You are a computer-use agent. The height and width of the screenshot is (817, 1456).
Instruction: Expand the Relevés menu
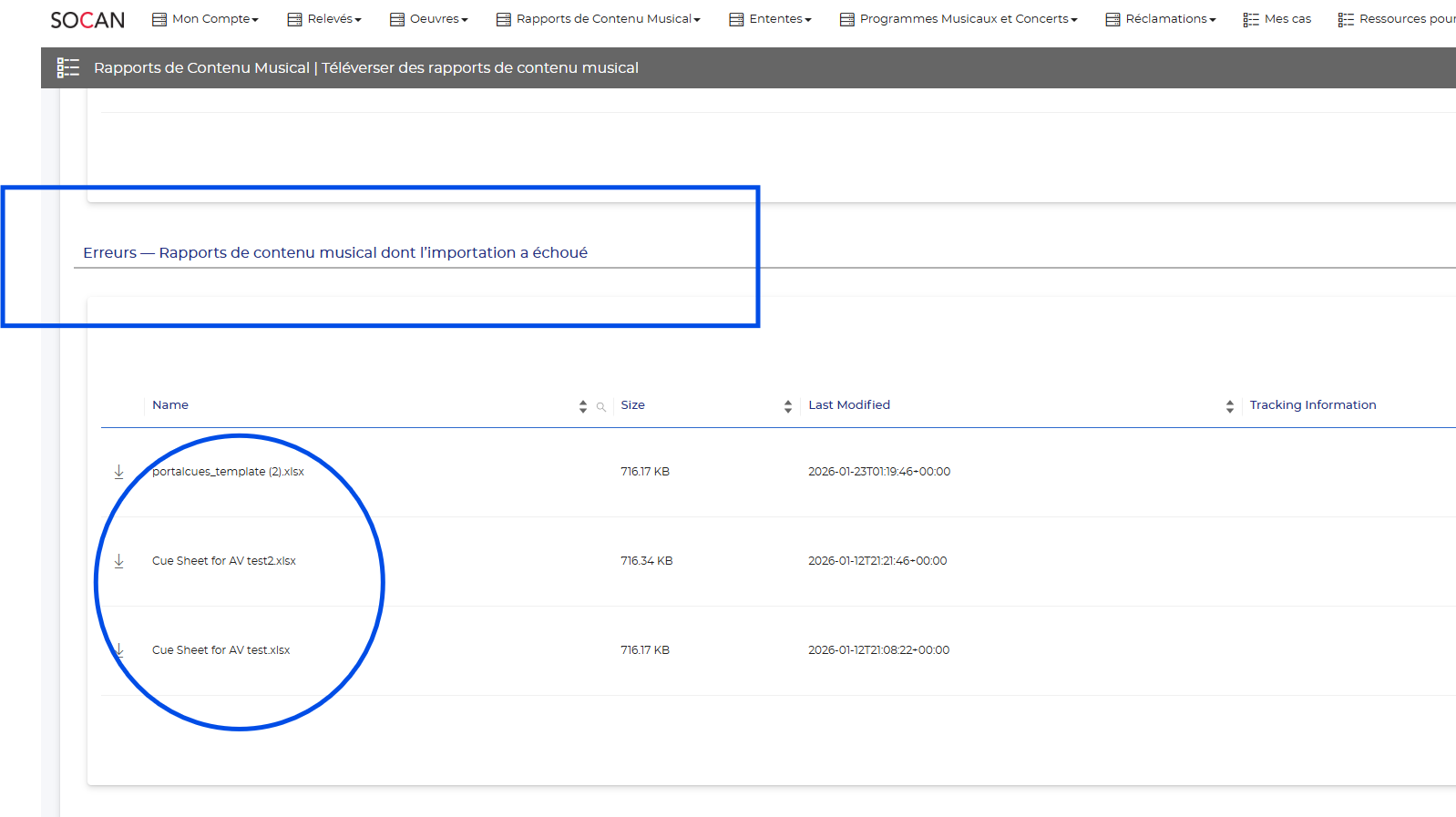click(x=324, y=19)
